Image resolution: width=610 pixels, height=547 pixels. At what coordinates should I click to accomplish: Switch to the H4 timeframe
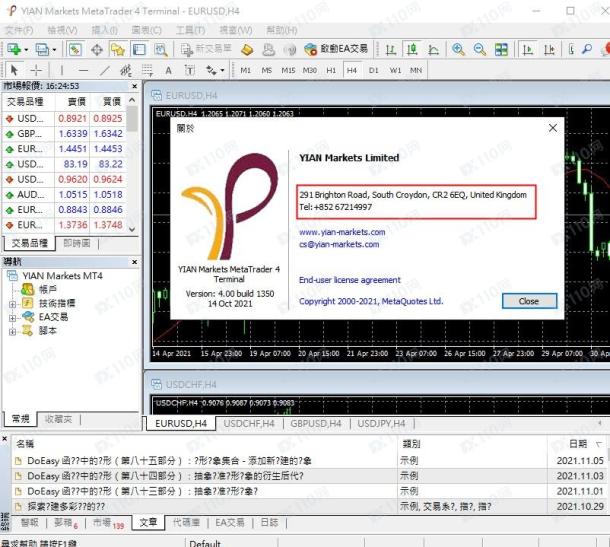coord(352,70)
